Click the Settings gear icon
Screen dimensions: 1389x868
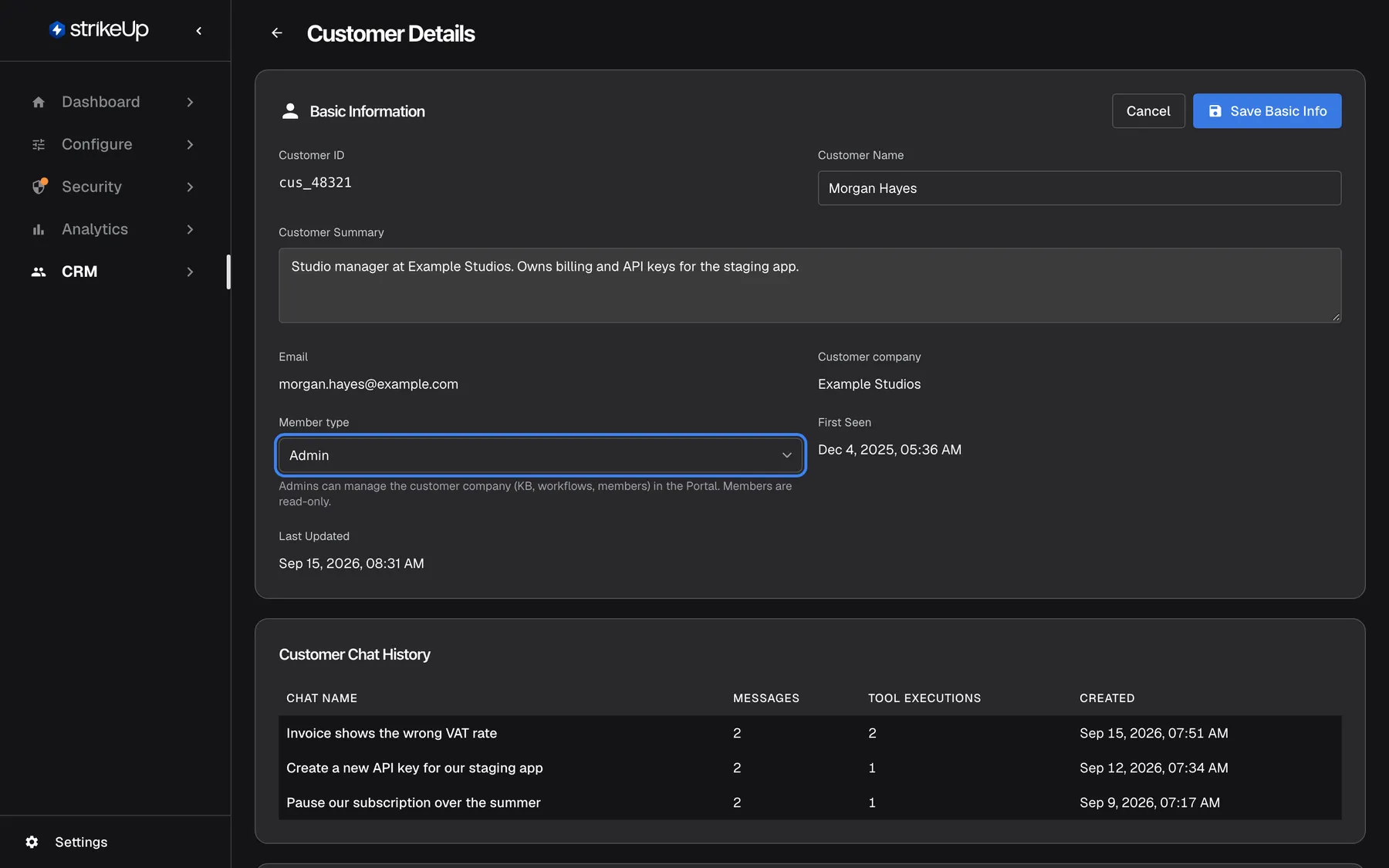click(32, 842)
